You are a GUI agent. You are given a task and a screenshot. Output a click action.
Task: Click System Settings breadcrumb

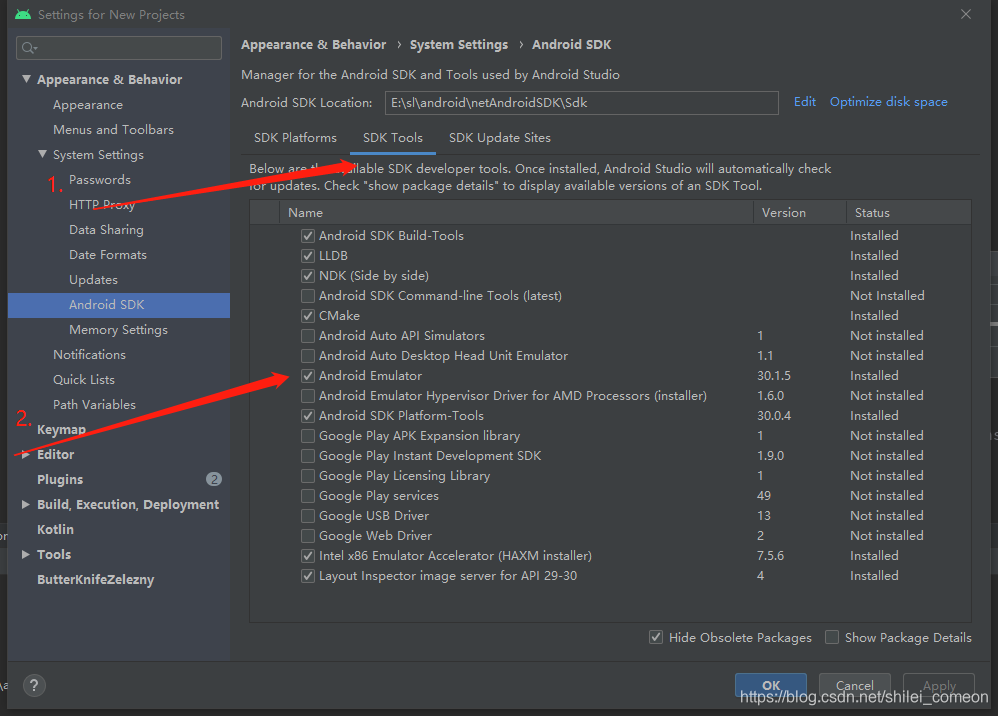pos(459,45)
